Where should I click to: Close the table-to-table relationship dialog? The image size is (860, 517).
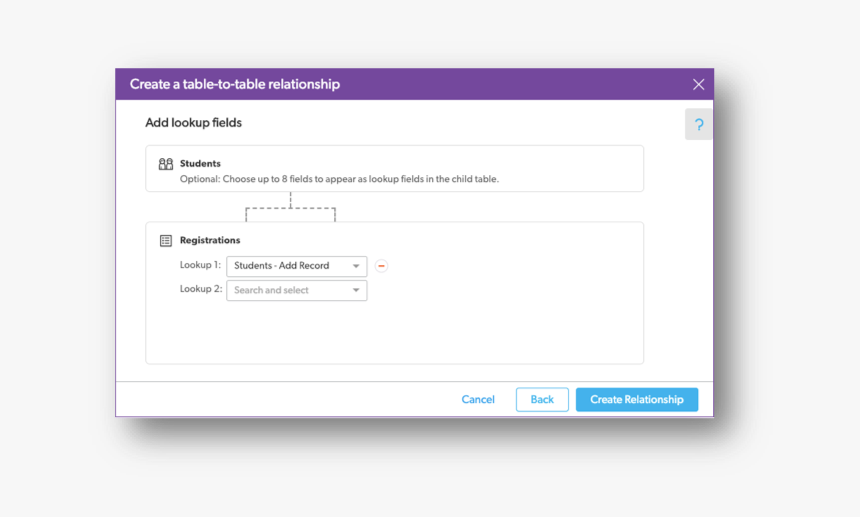point(698,85)
